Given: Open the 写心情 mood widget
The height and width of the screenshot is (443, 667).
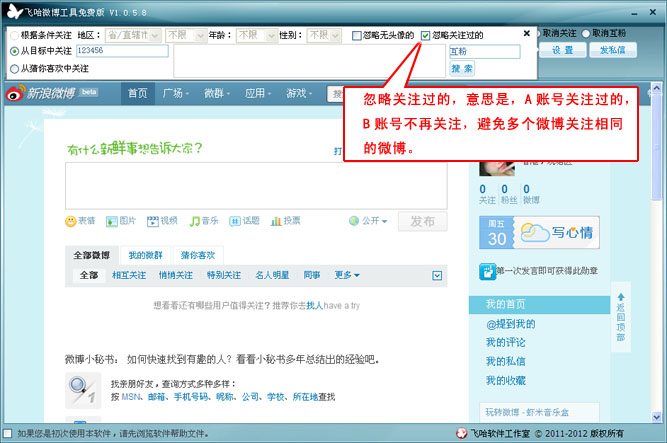Looking at the screenshot, I should pos(539,232).
